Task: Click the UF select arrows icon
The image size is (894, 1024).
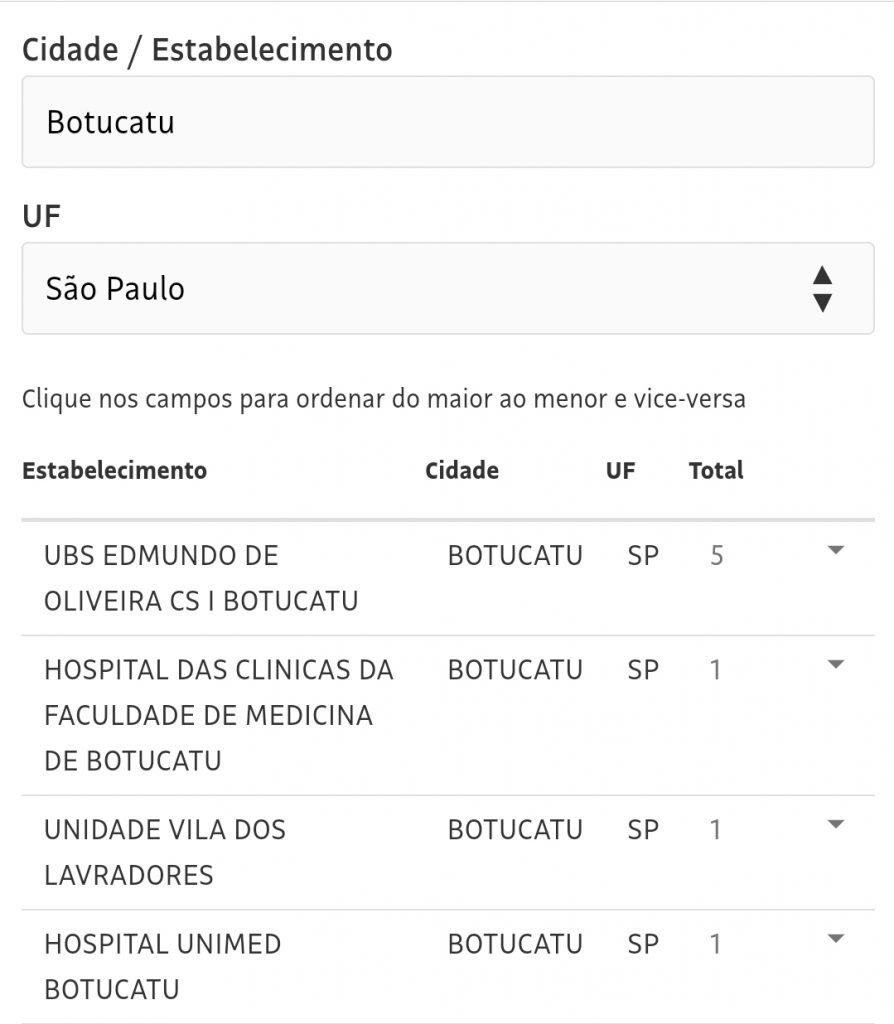Action: click(822, 289)
